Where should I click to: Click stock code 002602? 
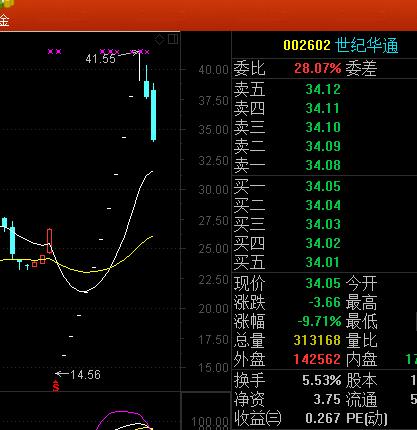[x=307, y=45]
